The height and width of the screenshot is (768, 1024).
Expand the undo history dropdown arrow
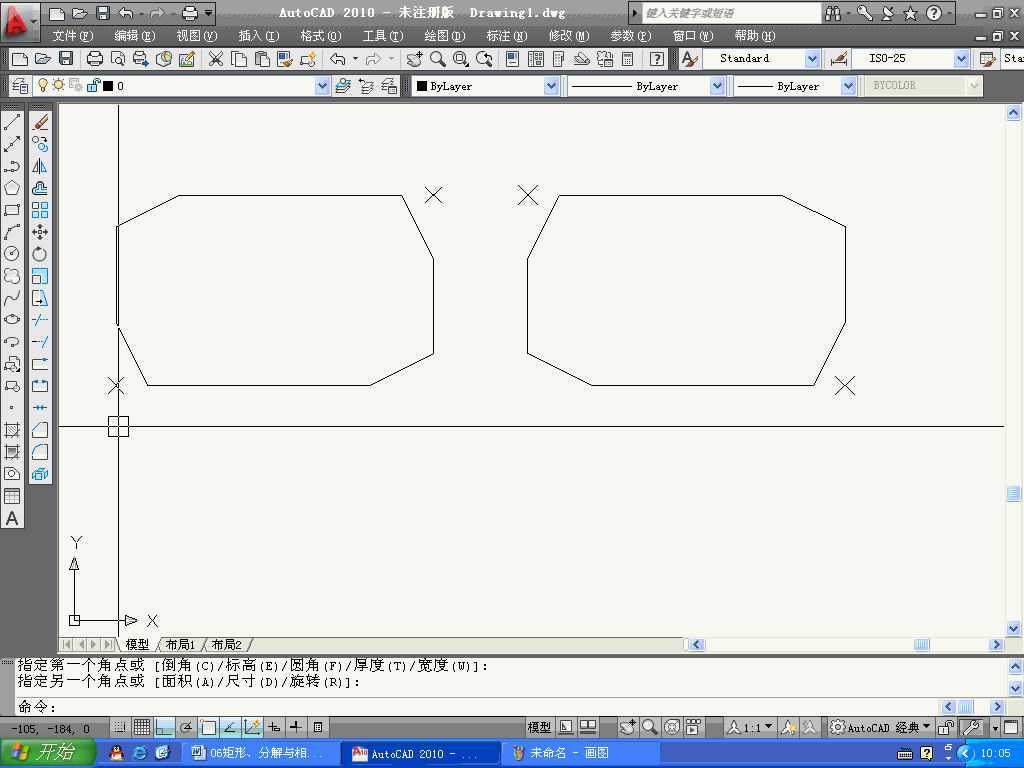(x=355, y=59)
